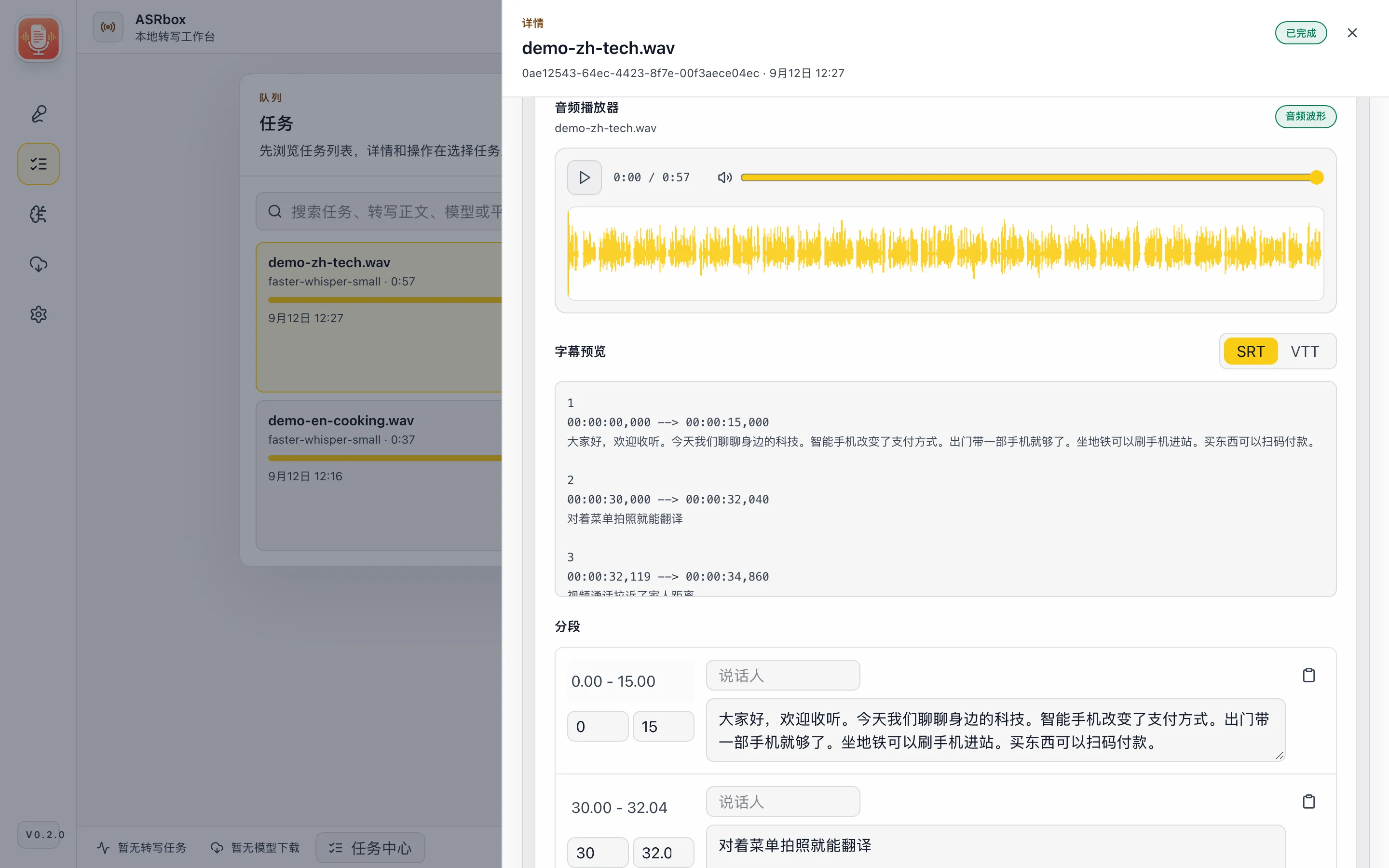Click the cloud download icon in status bar
Viewport: 1389px width, 868px height.
pos(217,847)
